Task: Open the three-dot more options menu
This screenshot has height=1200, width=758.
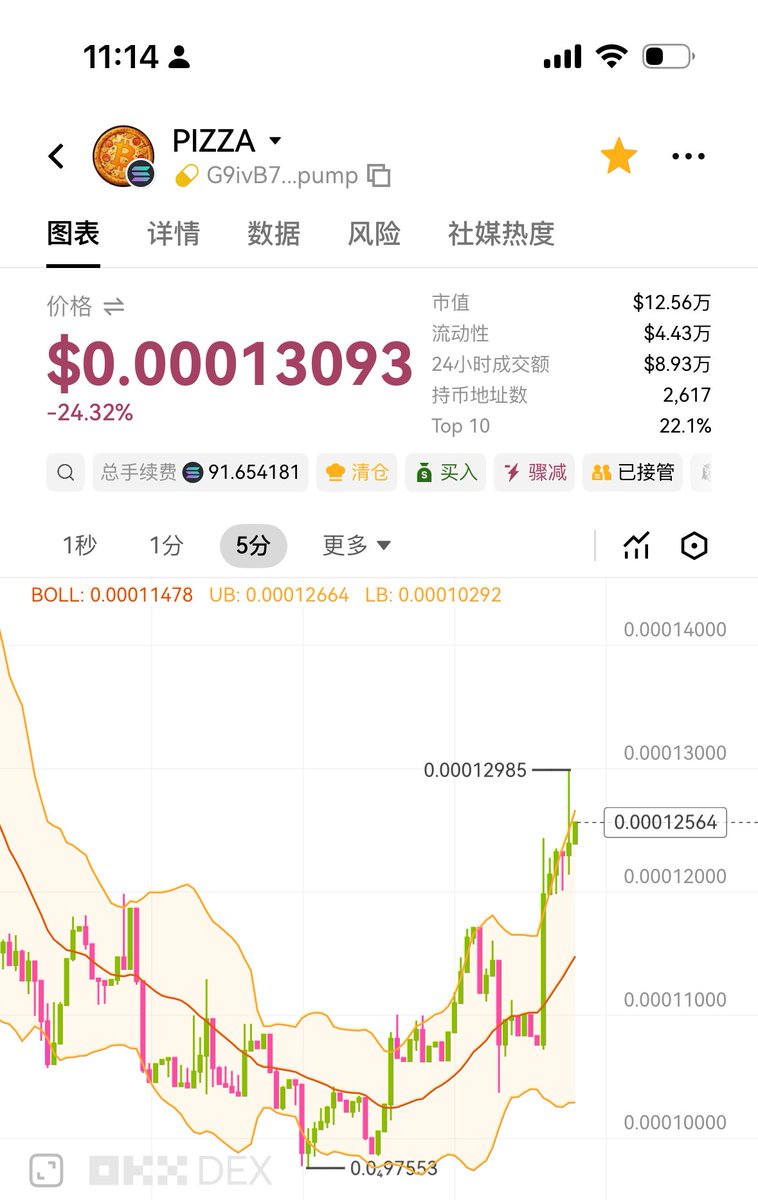Action: (689, 156)
